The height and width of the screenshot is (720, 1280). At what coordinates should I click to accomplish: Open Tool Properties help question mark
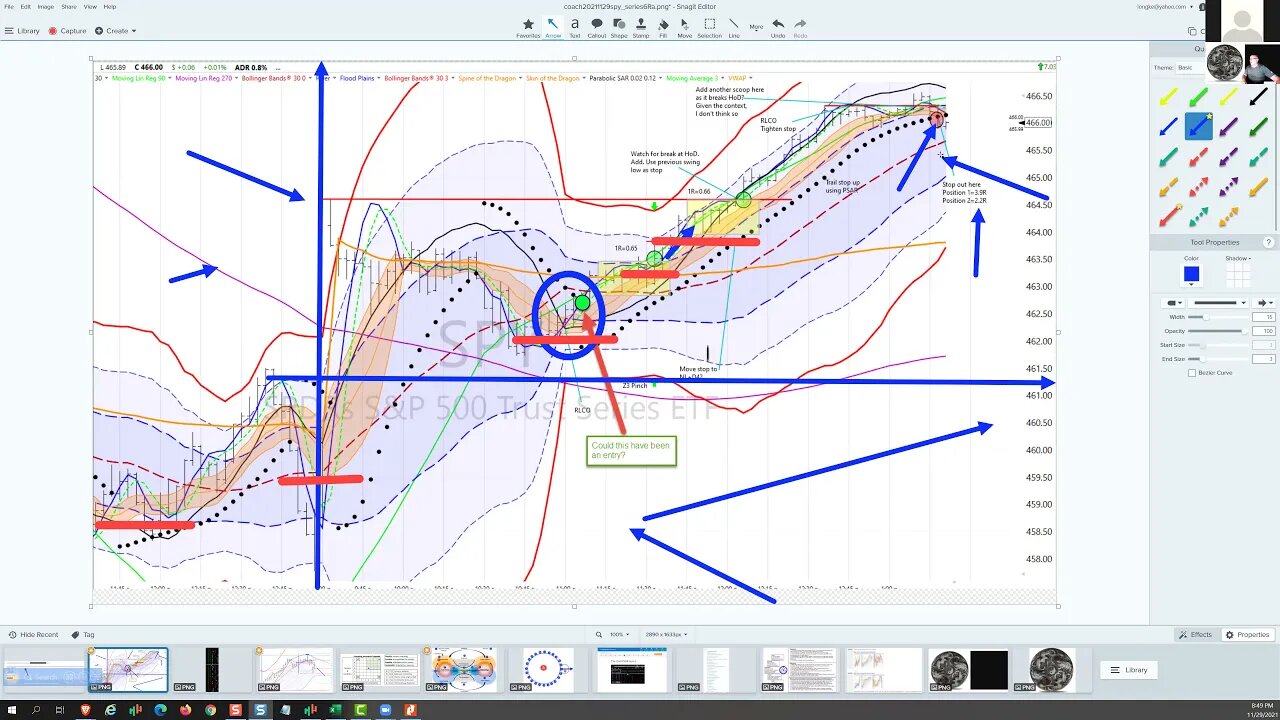(1269, 242)
